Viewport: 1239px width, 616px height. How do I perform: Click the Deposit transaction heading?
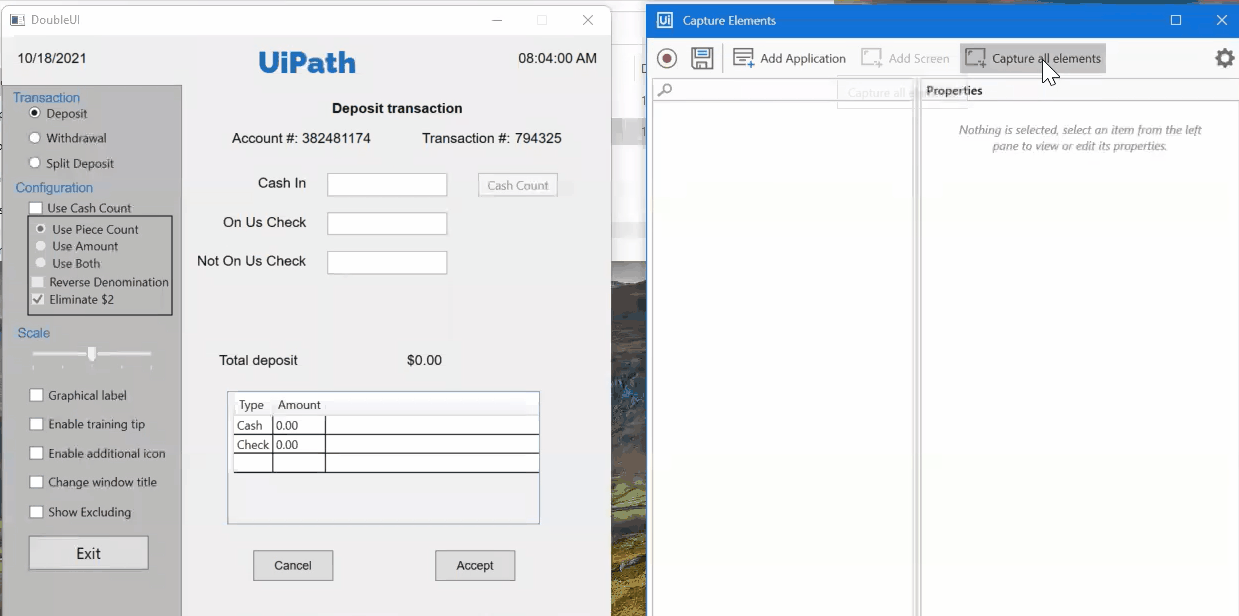(397, 108)
